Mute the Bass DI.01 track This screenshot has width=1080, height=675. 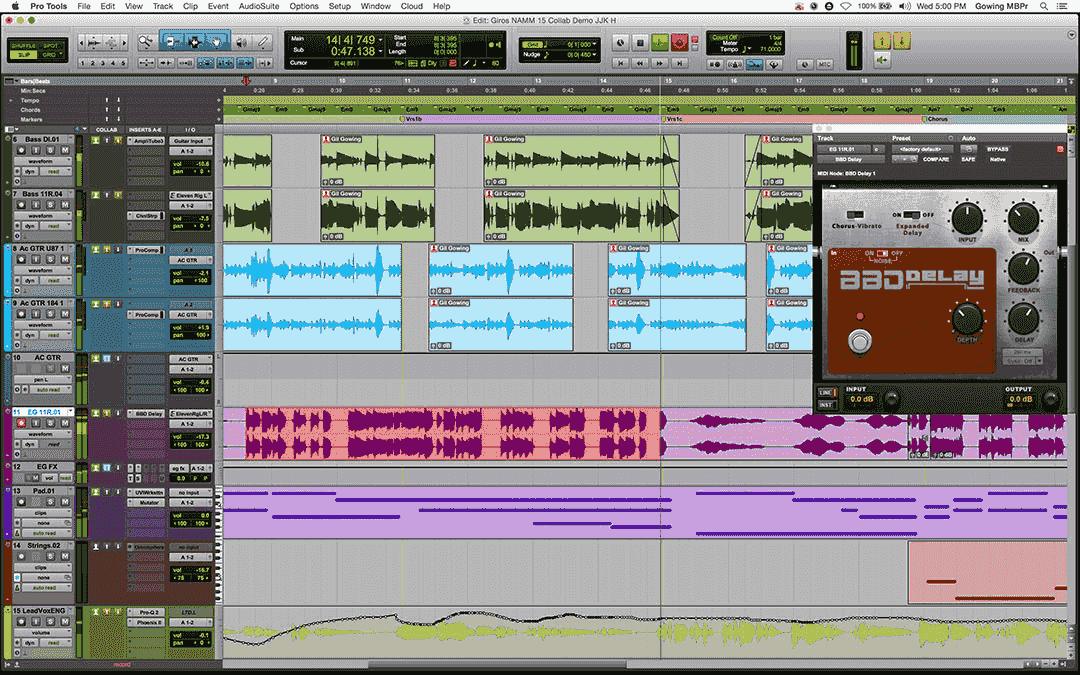[x=65, y=150]
